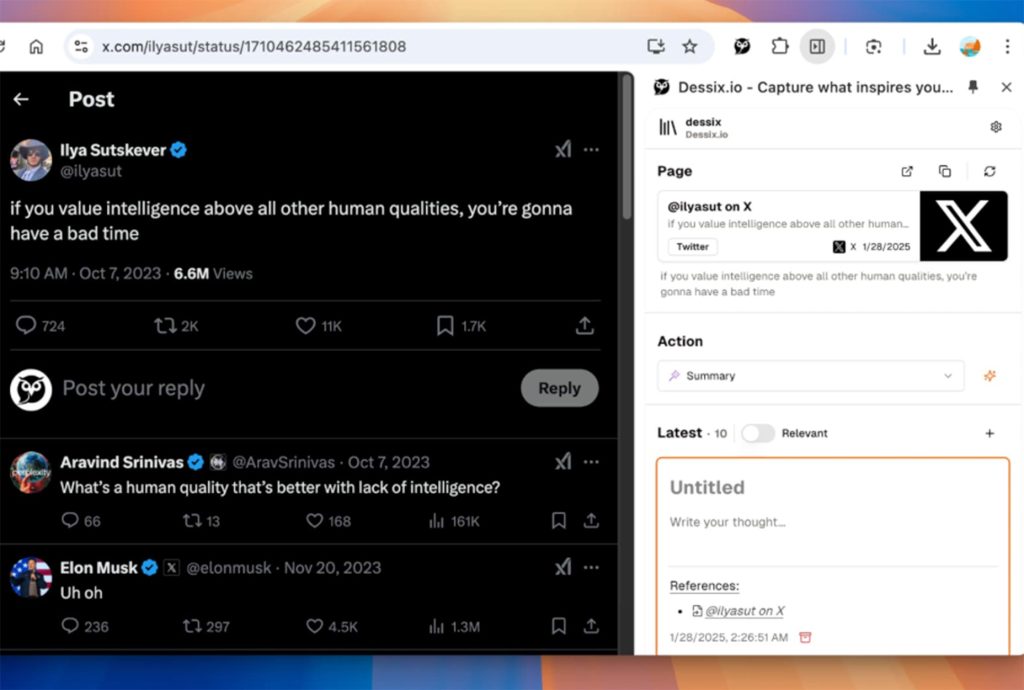Open more options on Ilya's post
The width and height of the screenshot is (1024, 690).
point(591,150)
